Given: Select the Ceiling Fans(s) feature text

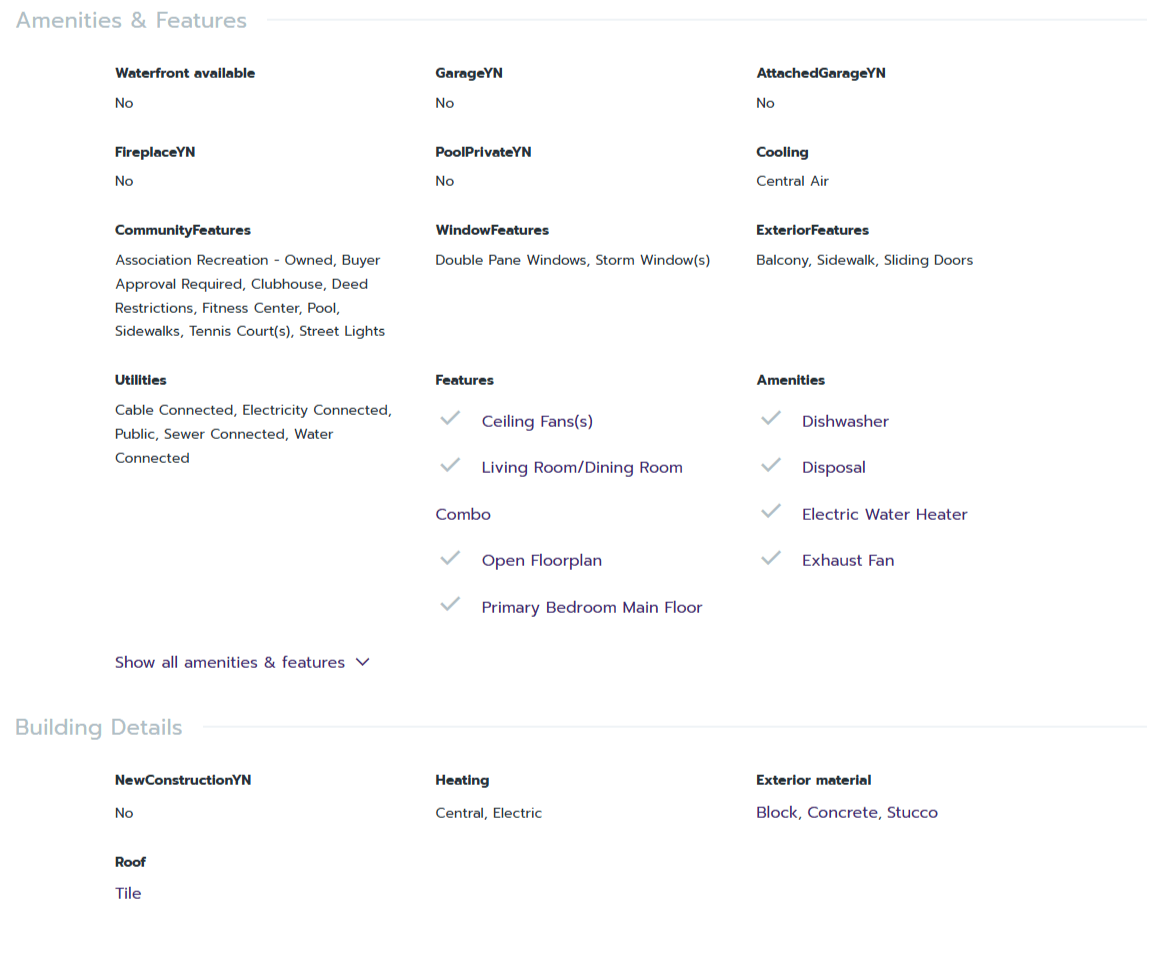Looking at the screenshot, I should pos(537,421).
